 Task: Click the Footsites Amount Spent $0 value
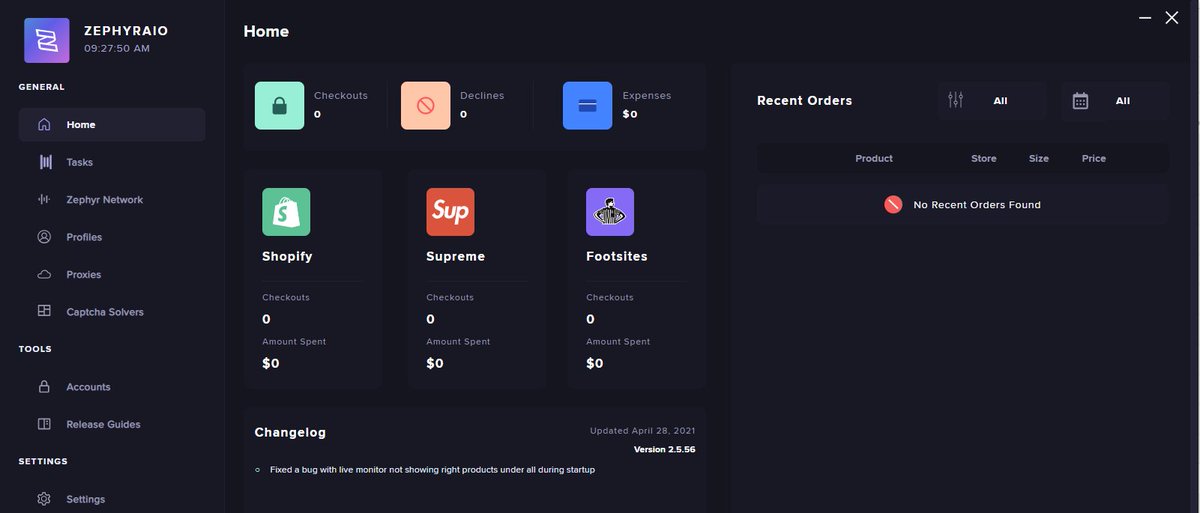click(x=595, y=363)
